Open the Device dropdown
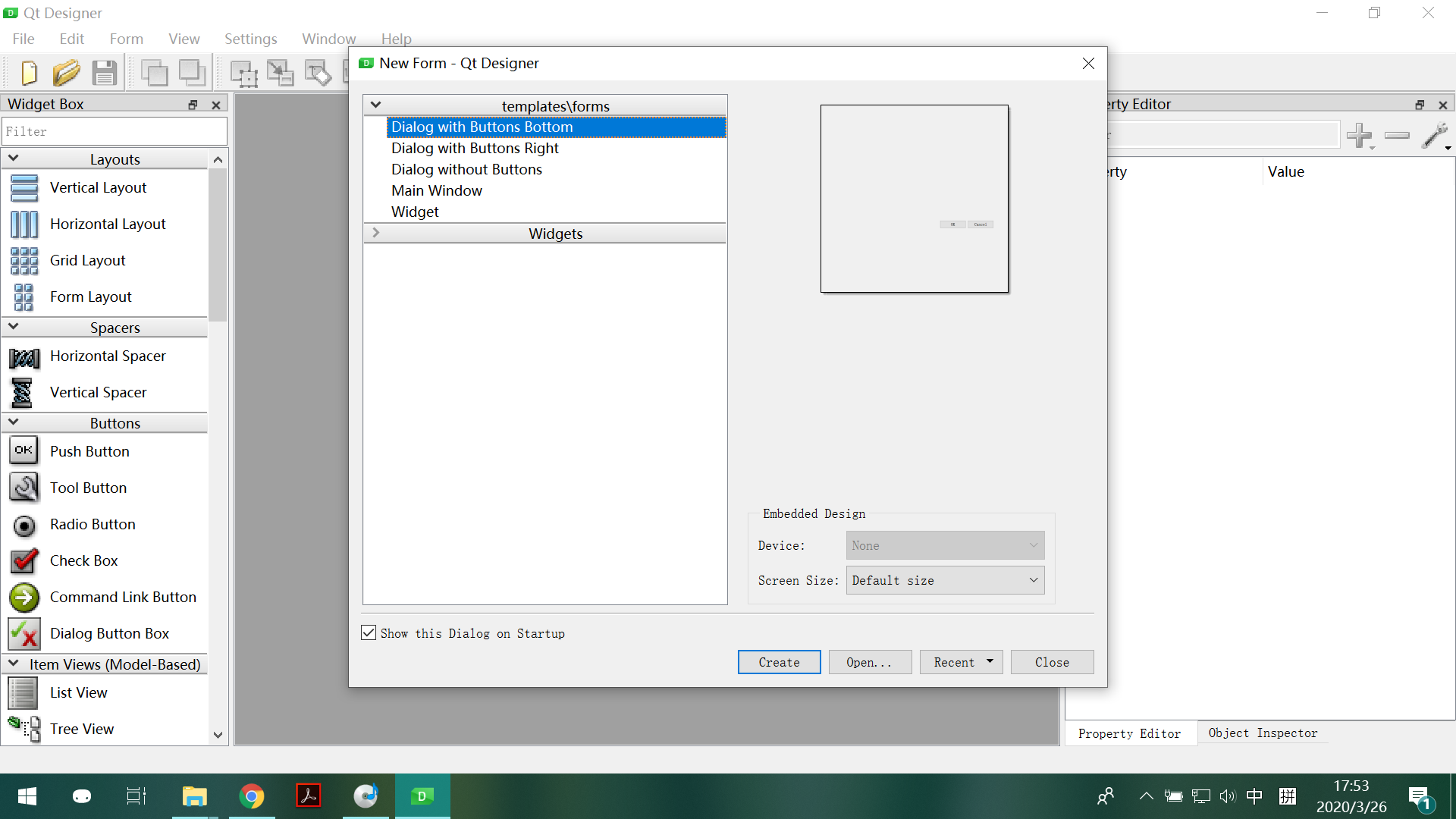The height and width of the screenshot is (819, 1456). click(945, 545)
